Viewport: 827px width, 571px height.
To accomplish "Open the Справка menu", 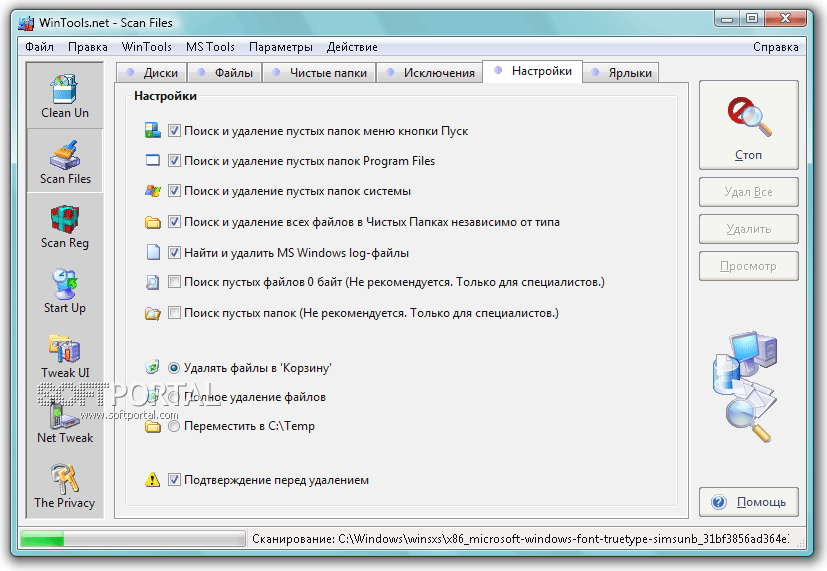I will coord(775,47).
